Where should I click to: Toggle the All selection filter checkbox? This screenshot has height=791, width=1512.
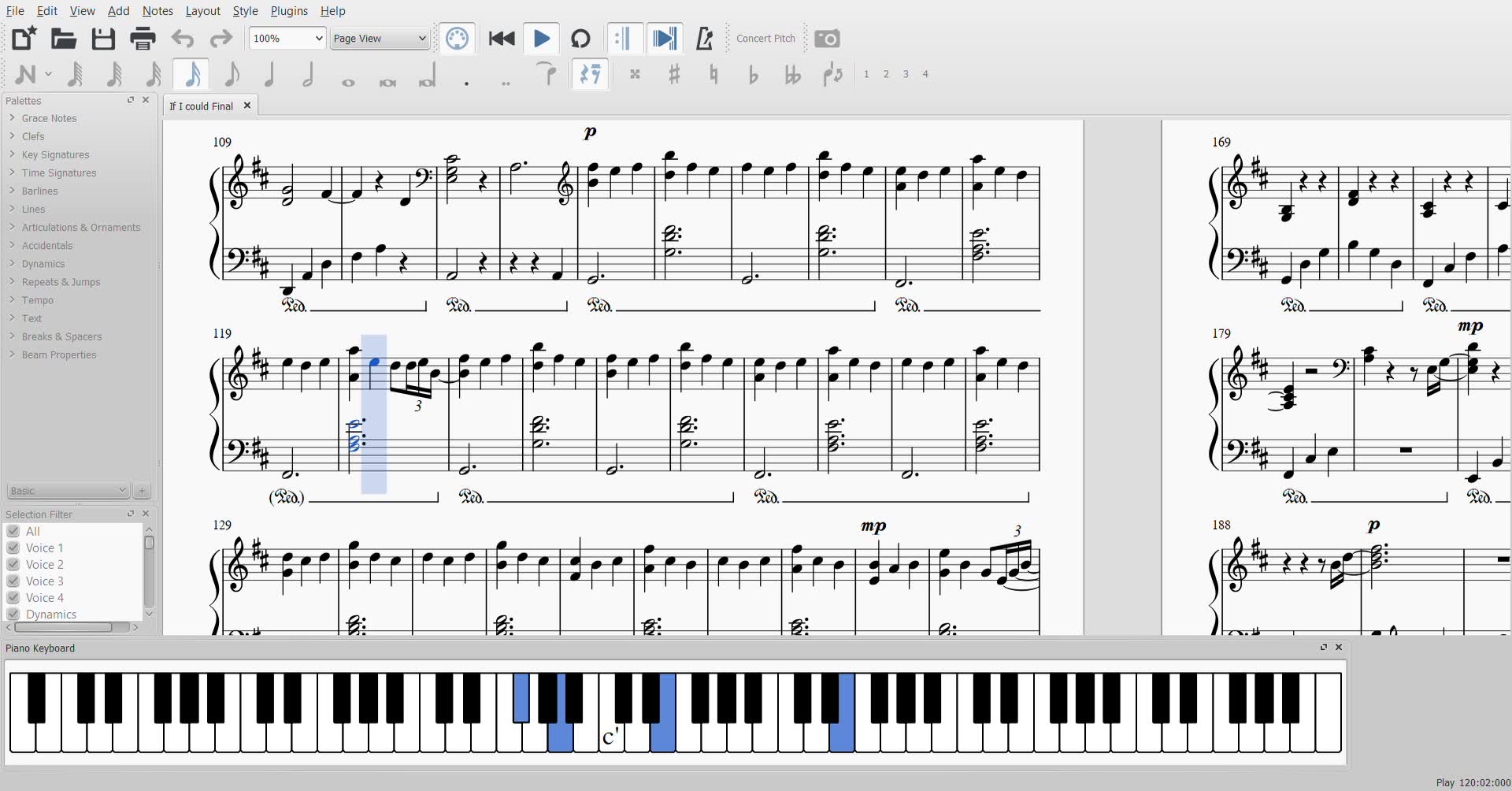(13, 531)
